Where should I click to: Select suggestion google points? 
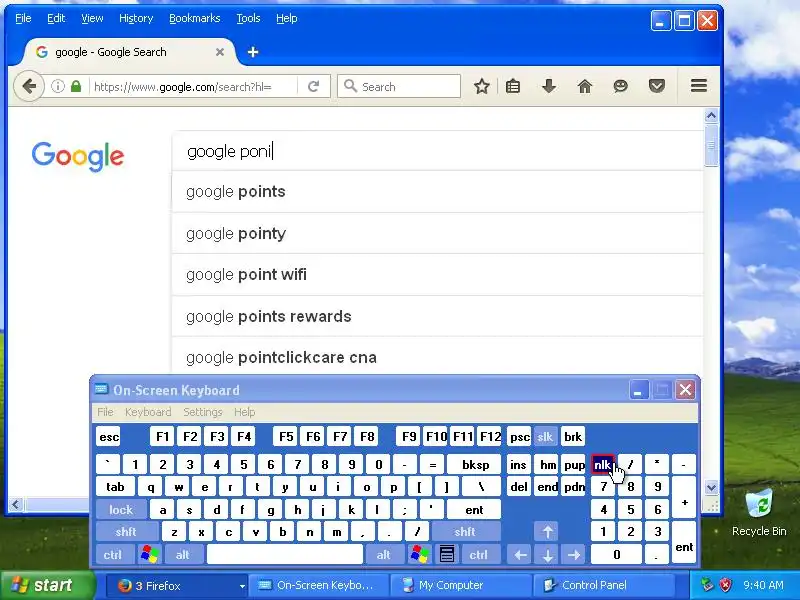pyautogui.click(x=437, y=192)
